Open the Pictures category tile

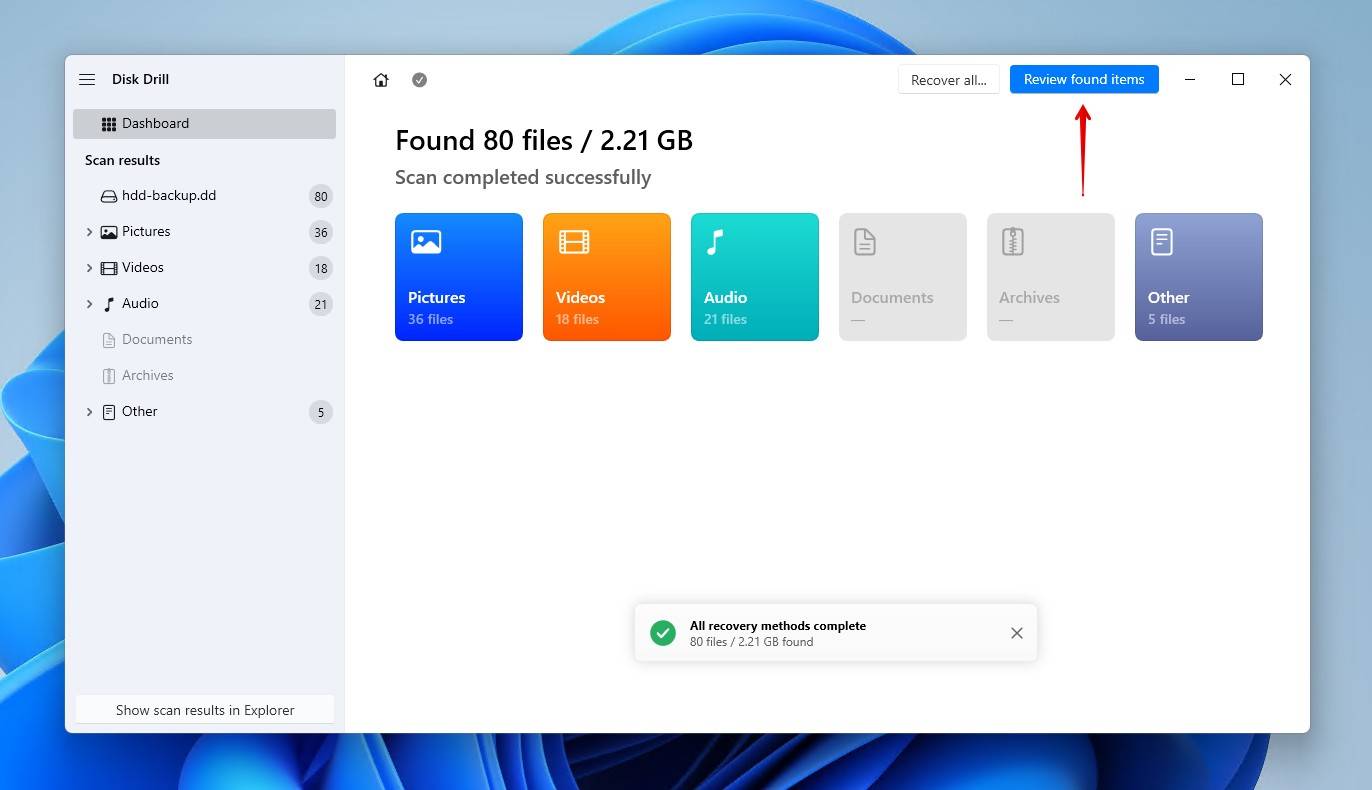coord(459,277)
